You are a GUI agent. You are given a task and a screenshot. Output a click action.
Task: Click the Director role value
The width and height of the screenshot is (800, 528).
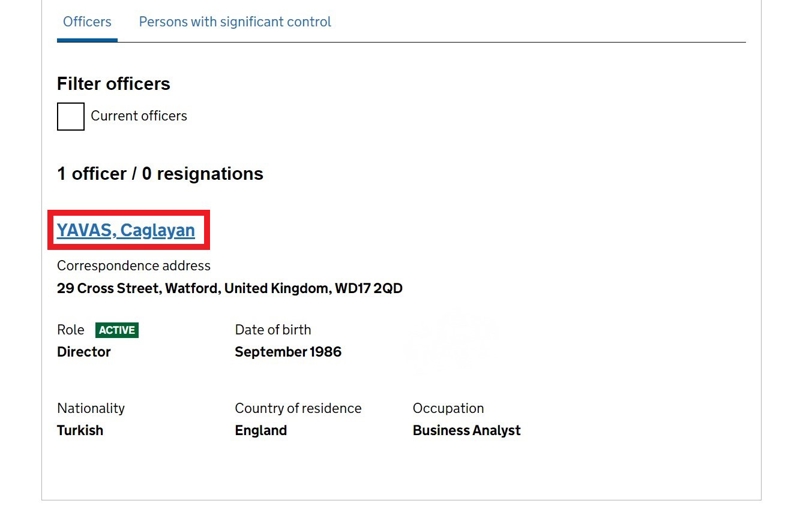click(x=84, y=352)
